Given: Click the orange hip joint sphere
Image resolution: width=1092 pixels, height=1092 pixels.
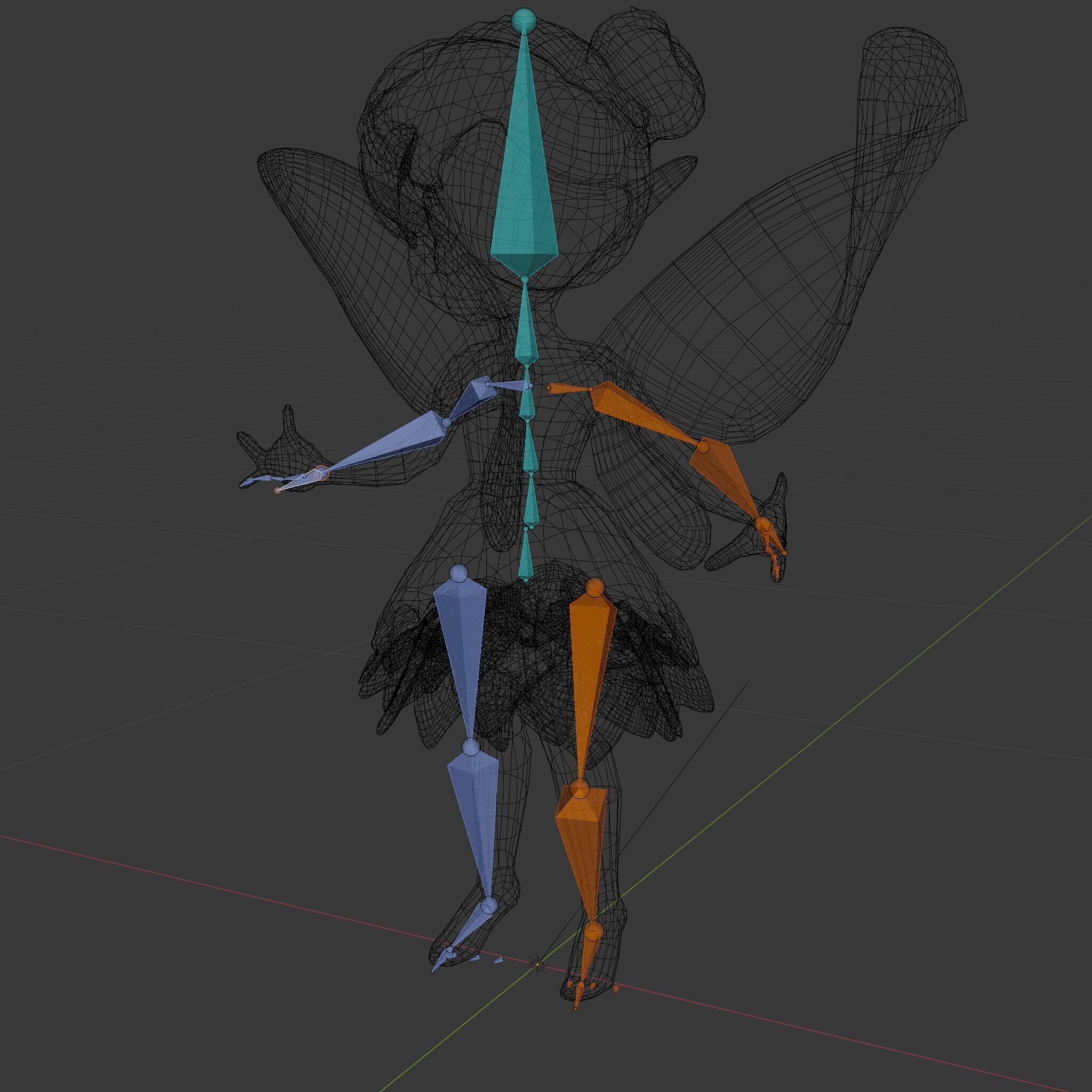Looking at the screenshot, I should 594,587.
